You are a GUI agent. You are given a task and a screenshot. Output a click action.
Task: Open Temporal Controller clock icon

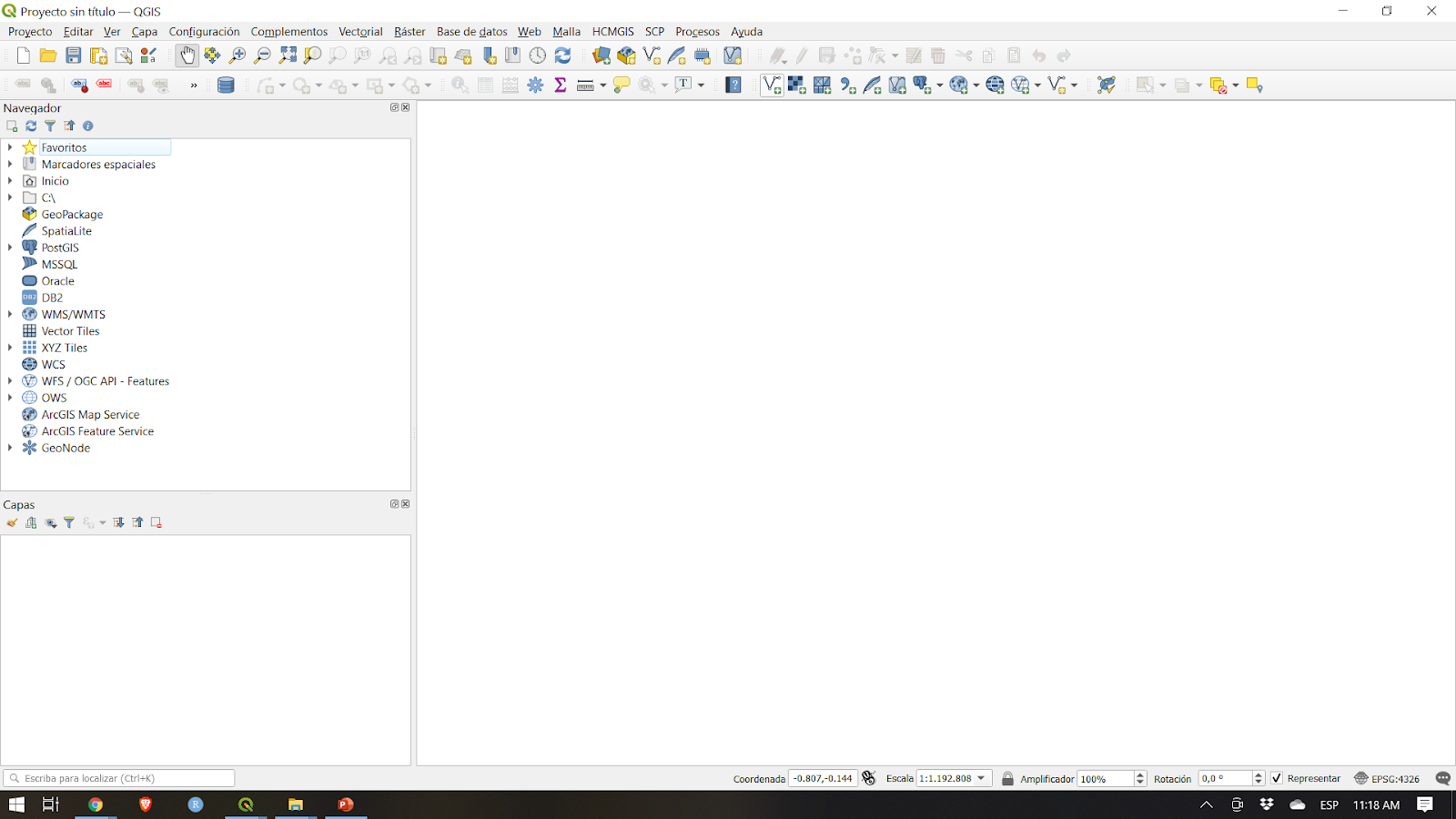(538, 56)
